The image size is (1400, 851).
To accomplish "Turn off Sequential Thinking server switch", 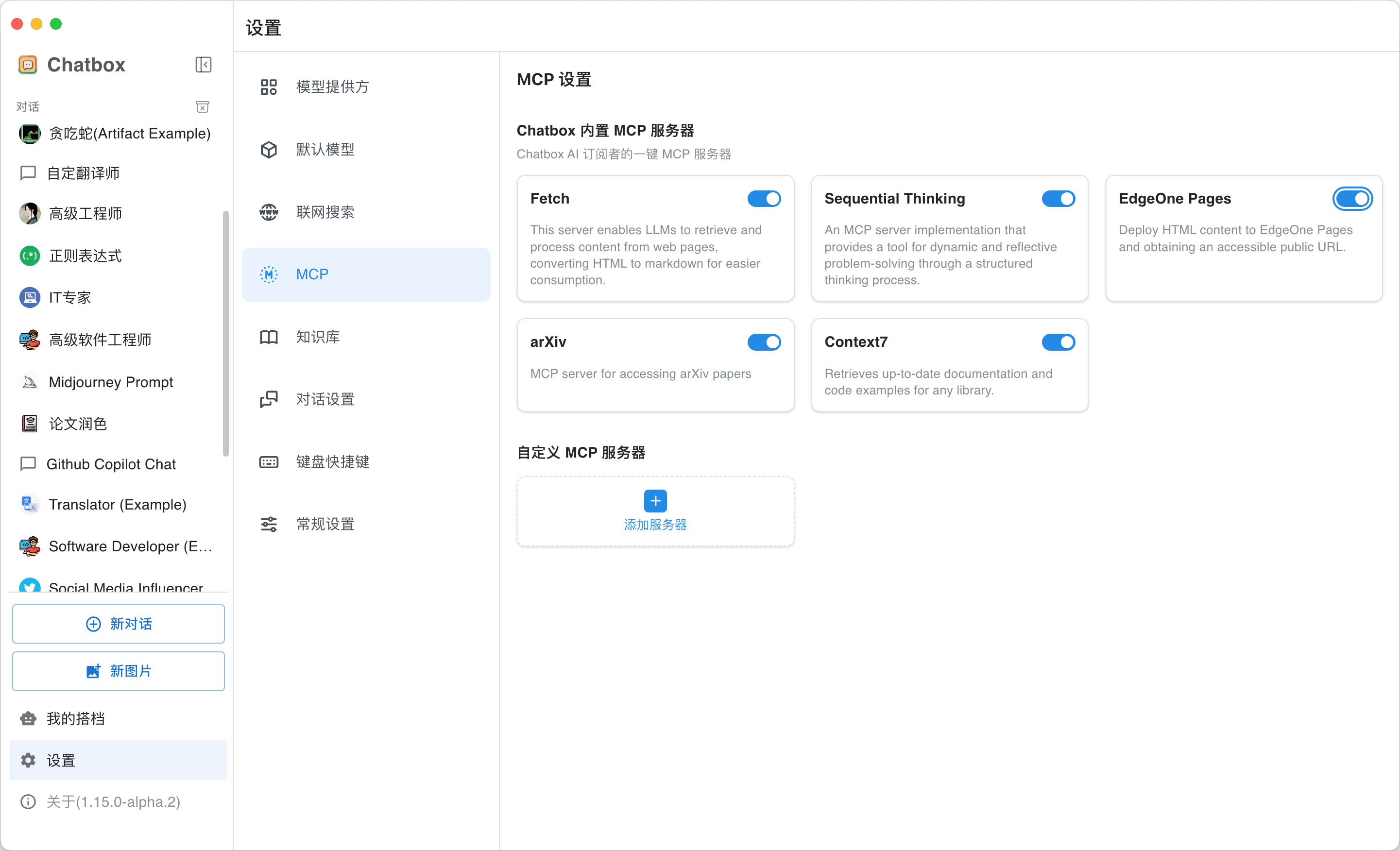I will [x=1058, y=199].
